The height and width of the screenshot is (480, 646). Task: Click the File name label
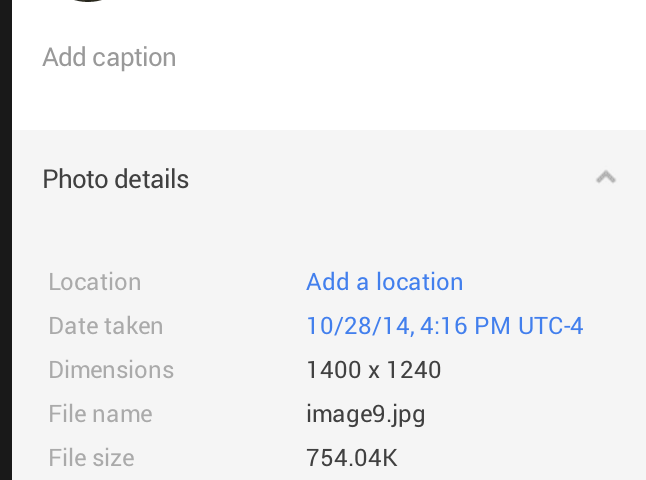tap(101, 414)
